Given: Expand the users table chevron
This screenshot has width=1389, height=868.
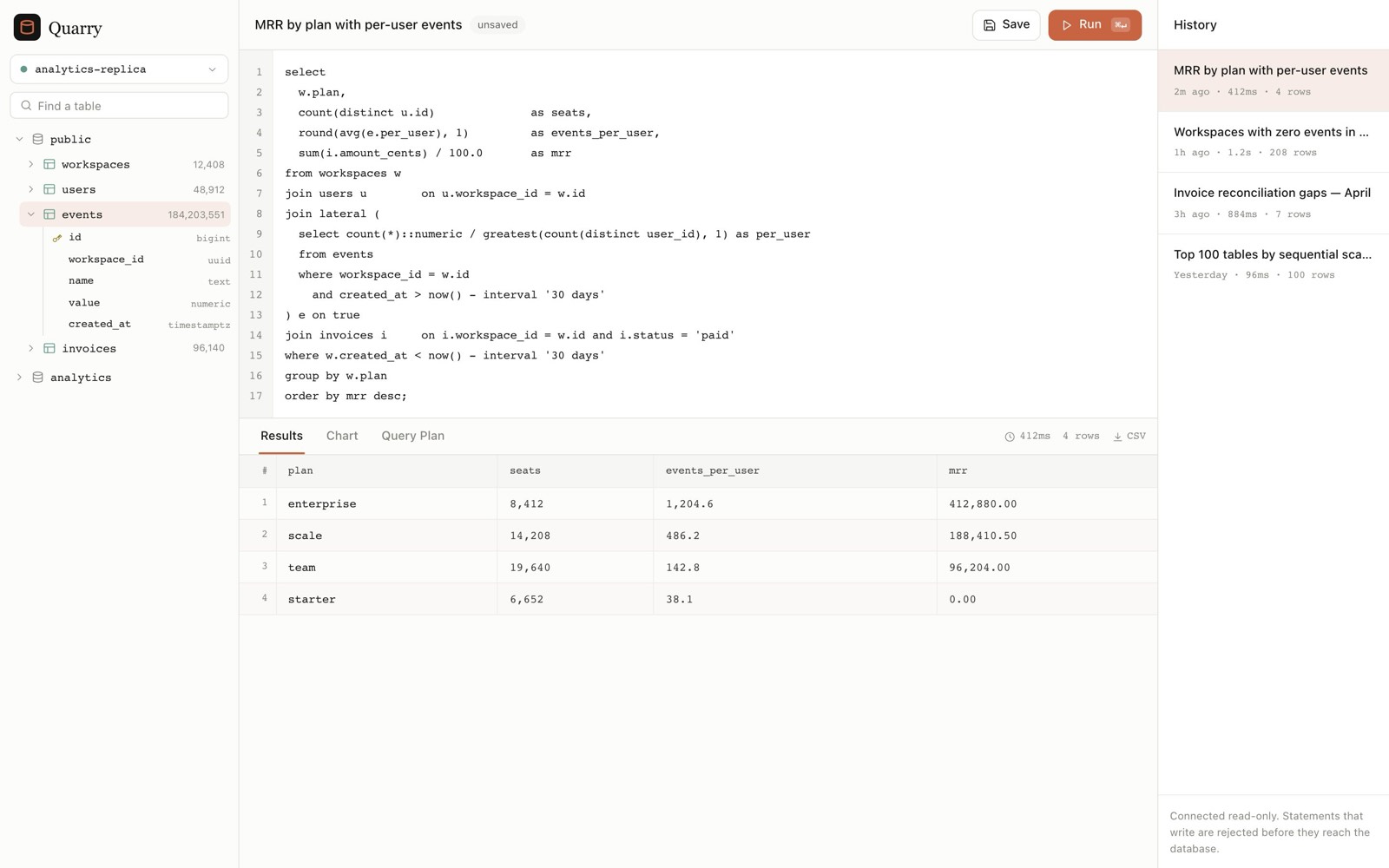Looking at the screenshot, I should click(x=31, y=189).
